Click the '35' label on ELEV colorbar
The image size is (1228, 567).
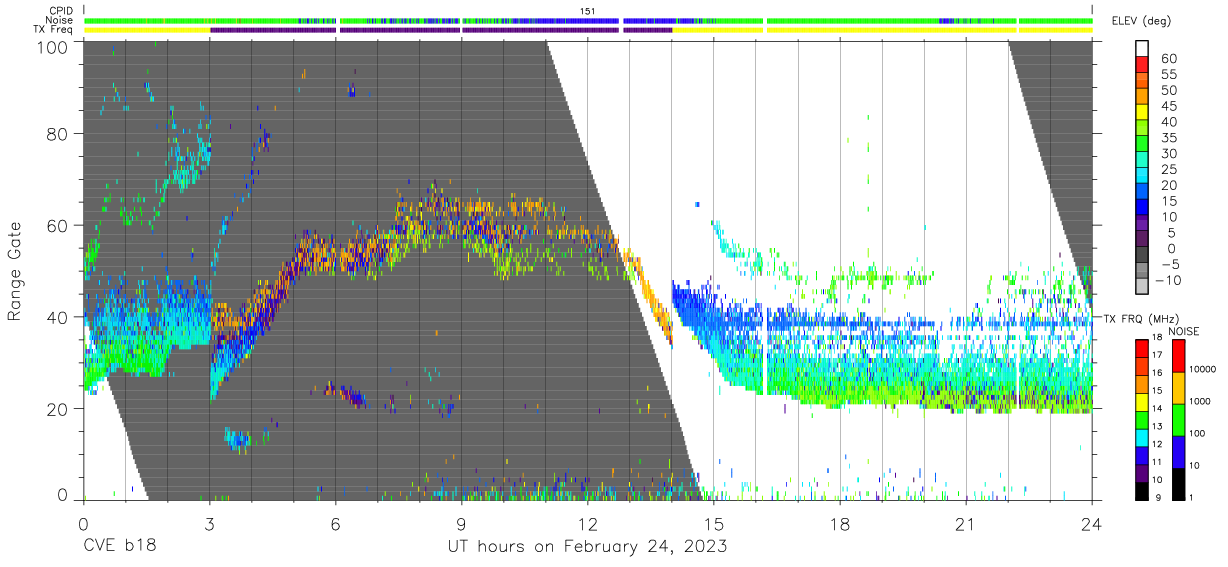pos(1168,137)
